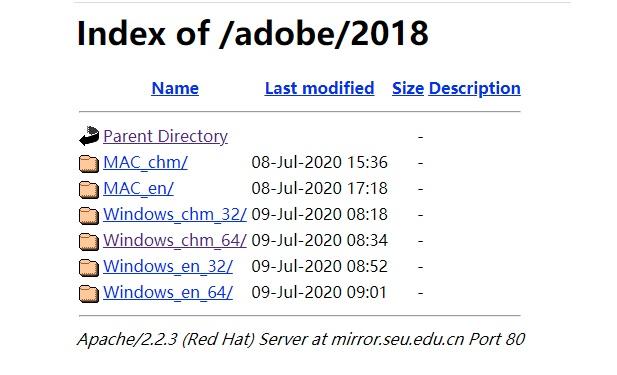Click the folder icon next to Windows_chm_32/
The height and width of the screenshot is (375, 617).
(89, 216)
